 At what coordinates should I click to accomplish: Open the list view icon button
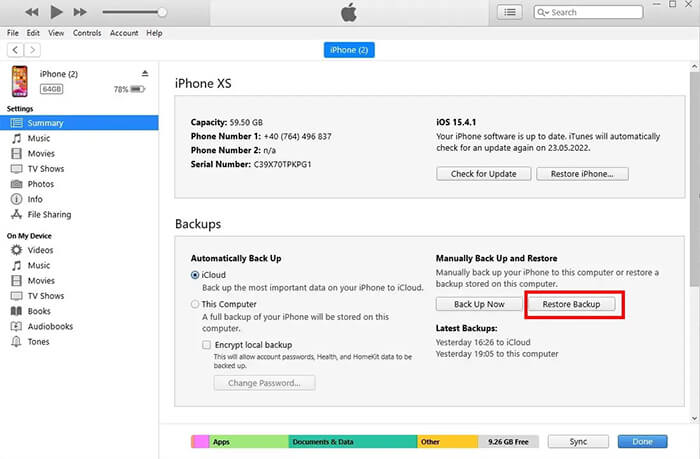click(x=509, y=12)
